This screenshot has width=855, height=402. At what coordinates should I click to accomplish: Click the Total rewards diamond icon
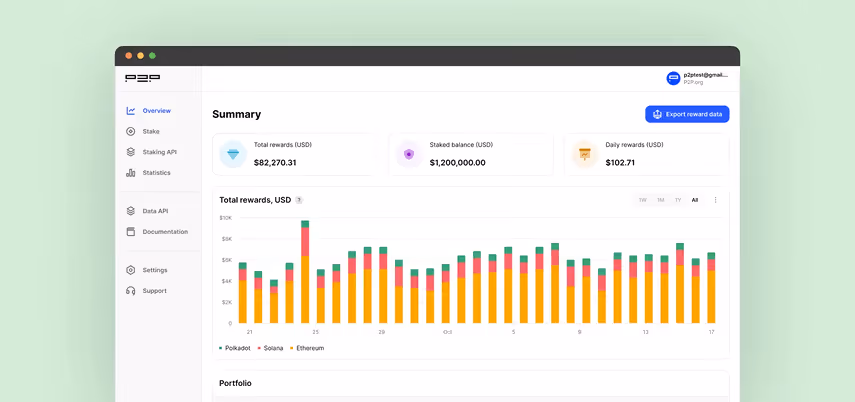point(233,154)
